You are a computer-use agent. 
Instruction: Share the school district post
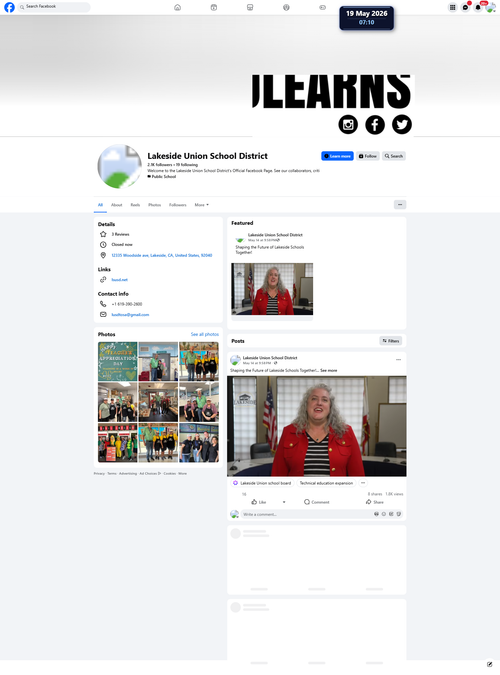tap(375, 502)
